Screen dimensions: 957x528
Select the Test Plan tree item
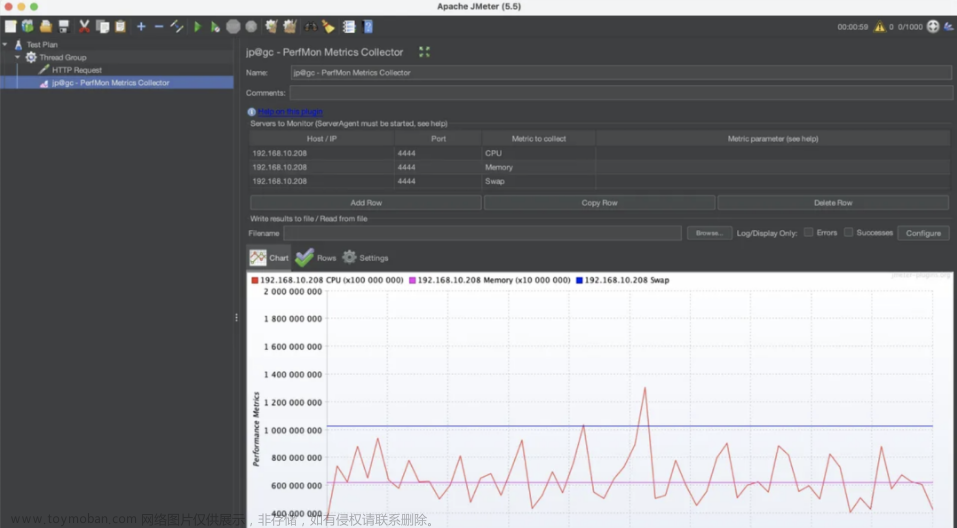click(42, 45)
